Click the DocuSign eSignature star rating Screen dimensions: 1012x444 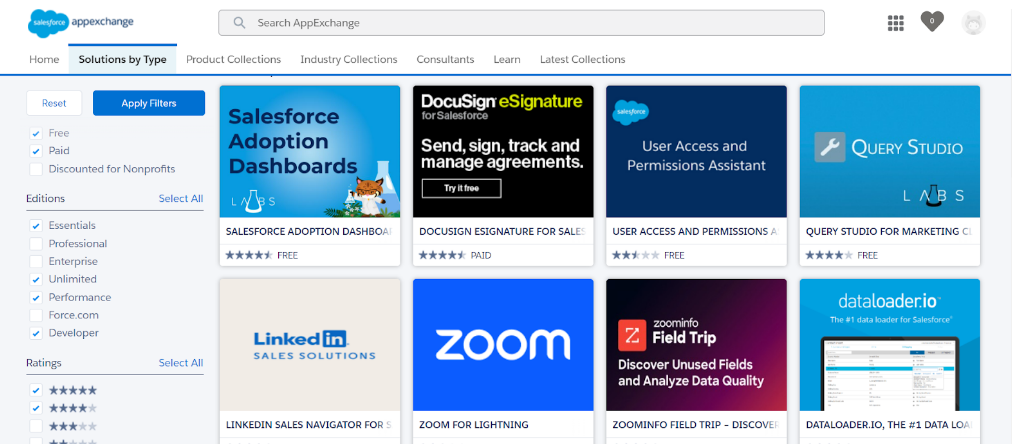[443, 255]
